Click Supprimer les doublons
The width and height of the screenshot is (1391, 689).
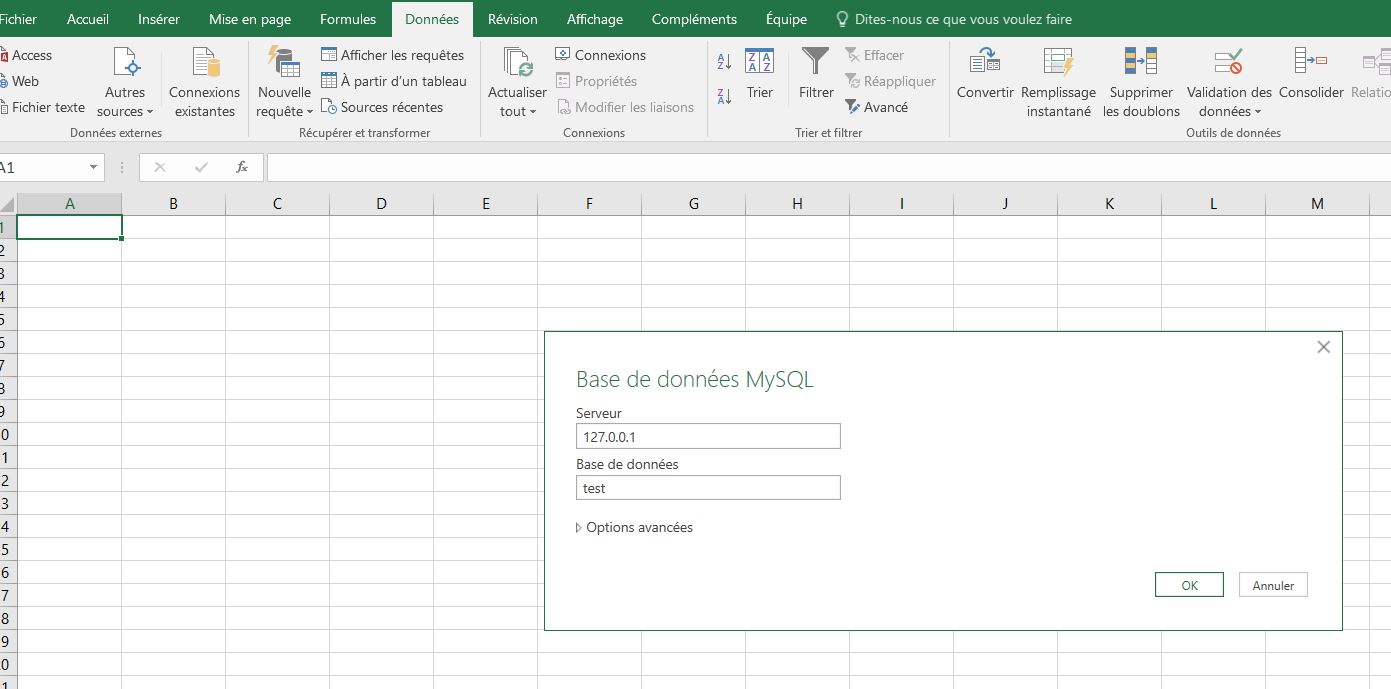[1141, 82]
